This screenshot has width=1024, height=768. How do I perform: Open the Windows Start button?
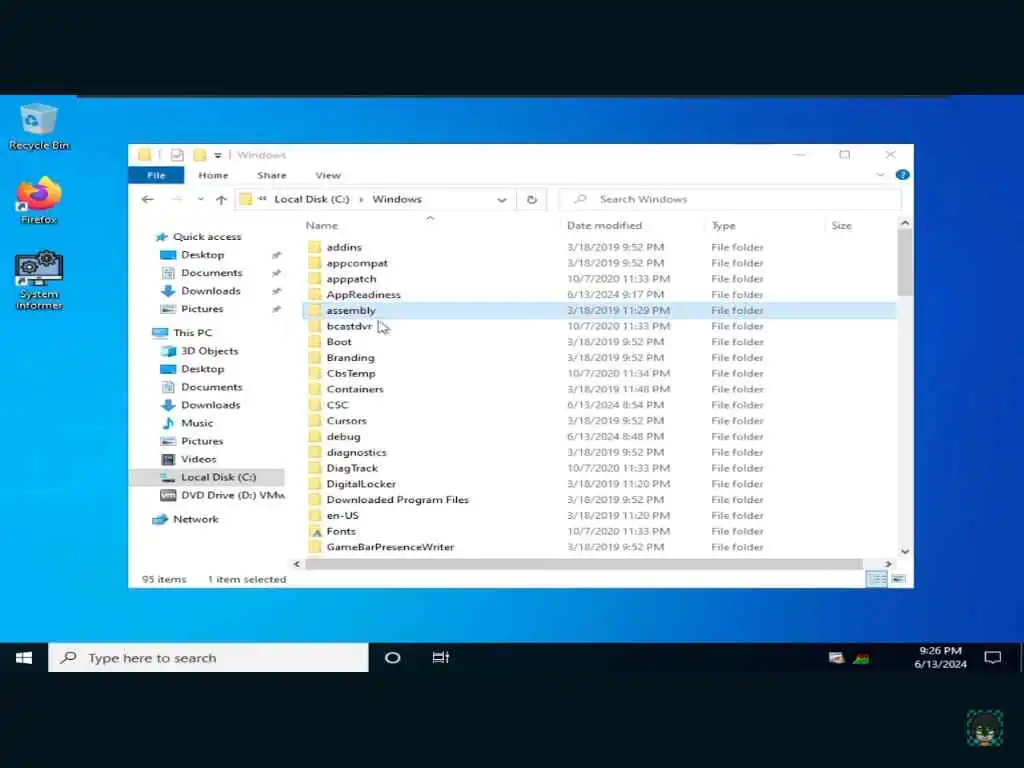coord(24,658)
